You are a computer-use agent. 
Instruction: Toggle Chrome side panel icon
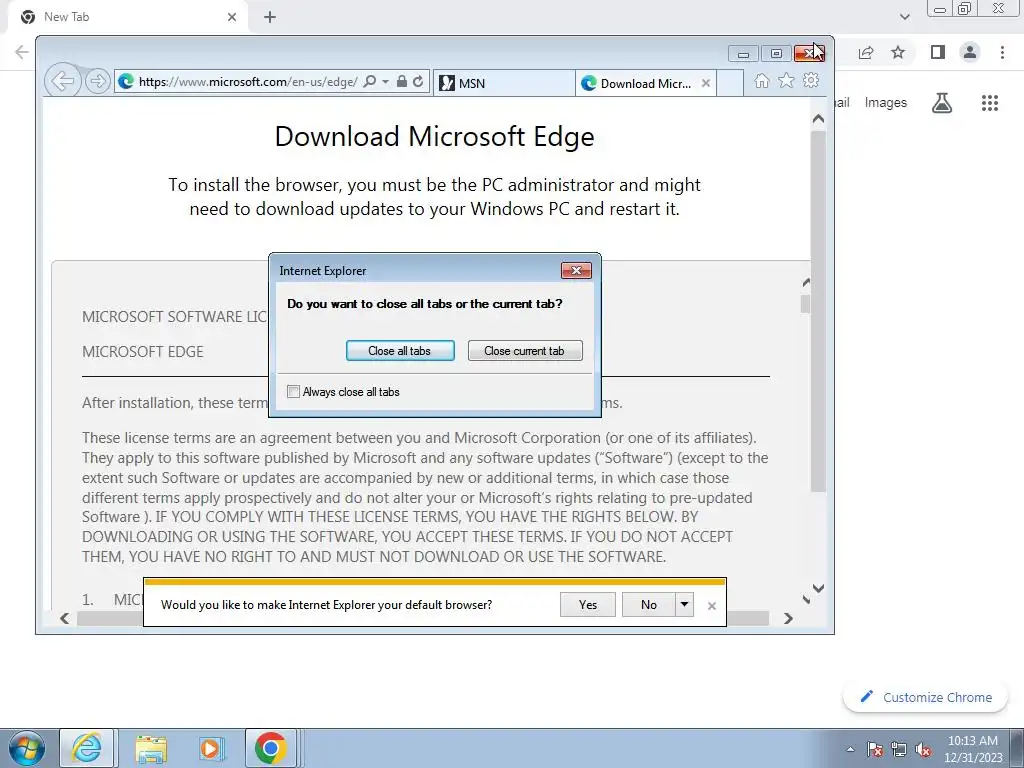coord(938,52)
